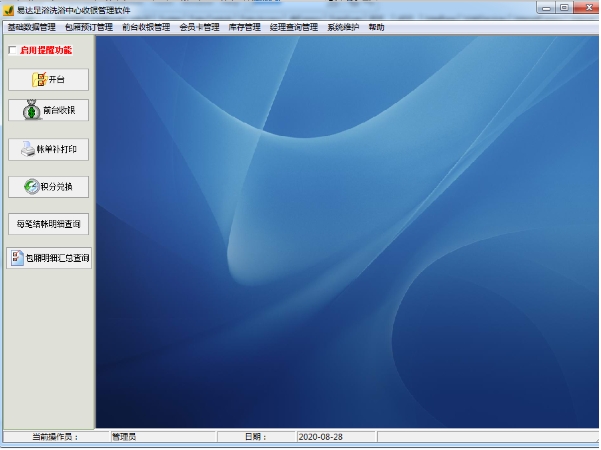Click the 每笔结帐明细查询 button
Image resolution: width=601 pixels, height=450 pixels.
[x=48, y=224]
